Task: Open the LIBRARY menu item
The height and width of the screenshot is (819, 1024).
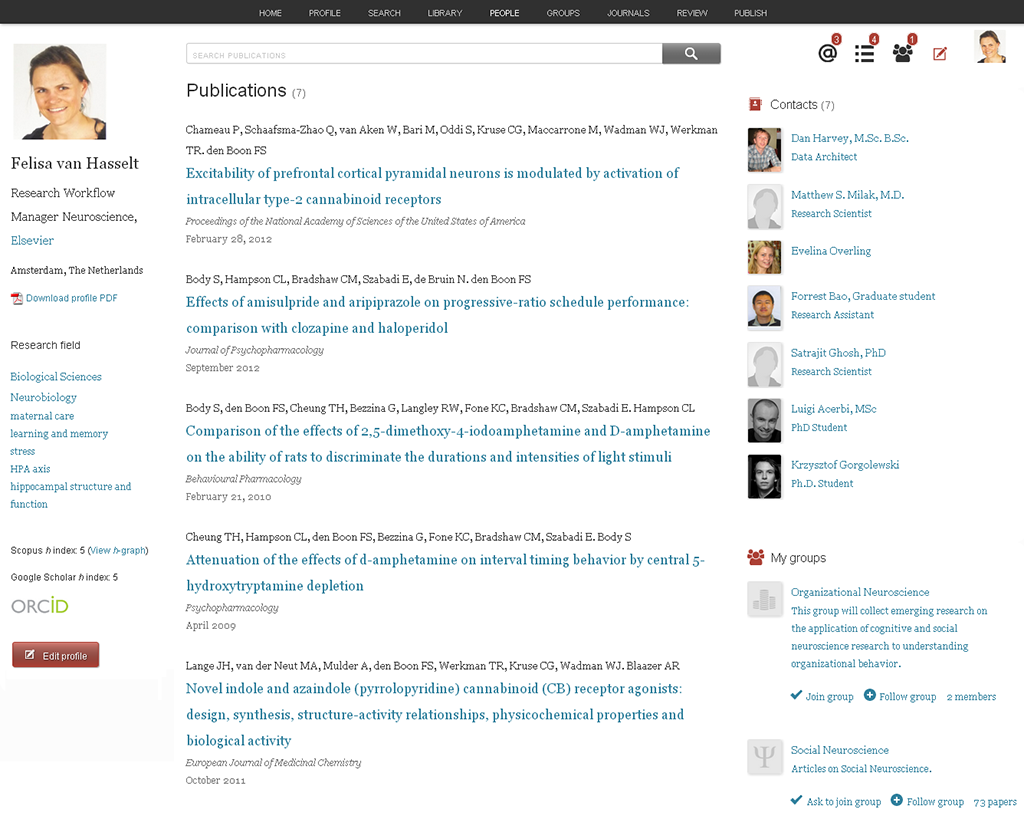Action: [445, 13]
